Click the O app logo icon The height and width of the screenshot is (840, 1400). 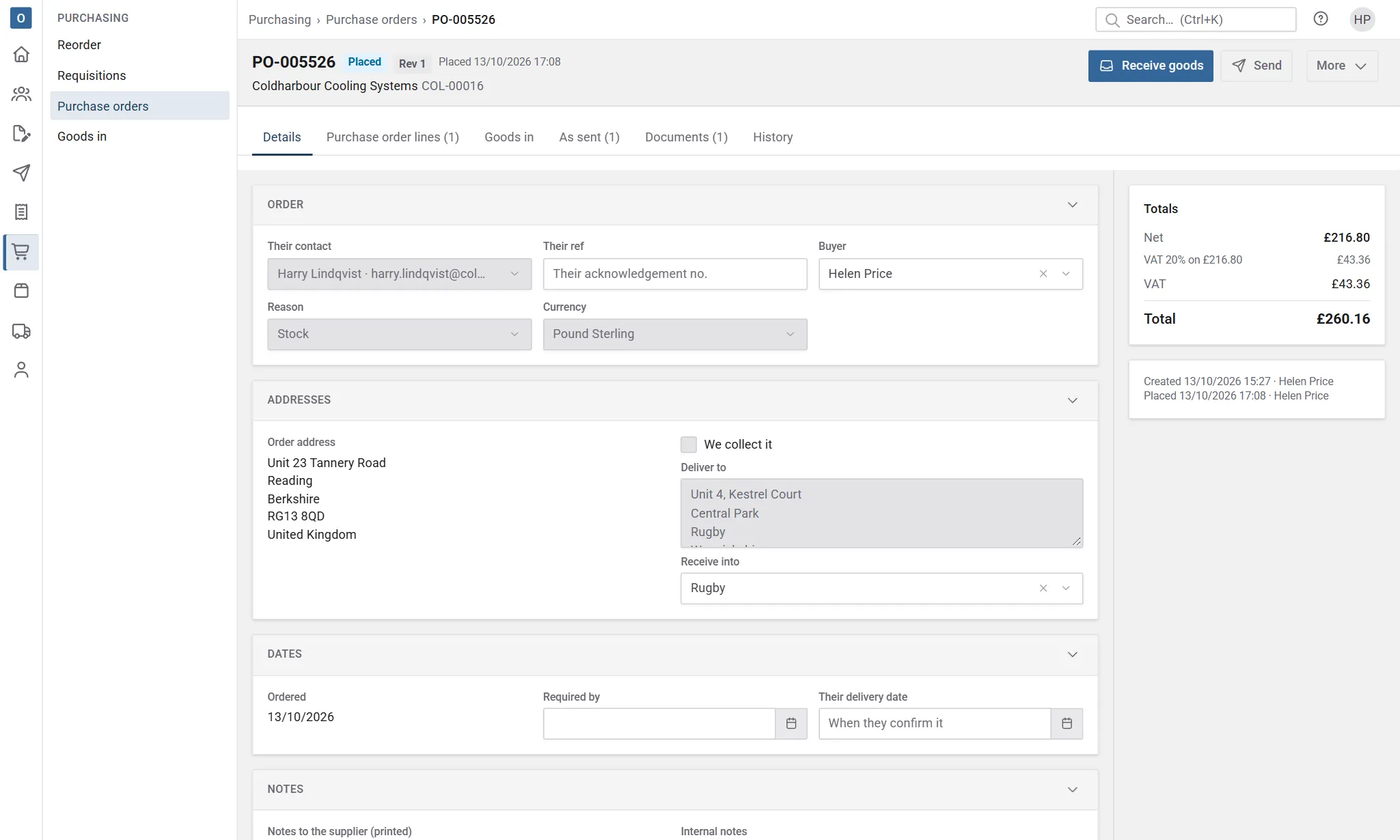point(21,18)
